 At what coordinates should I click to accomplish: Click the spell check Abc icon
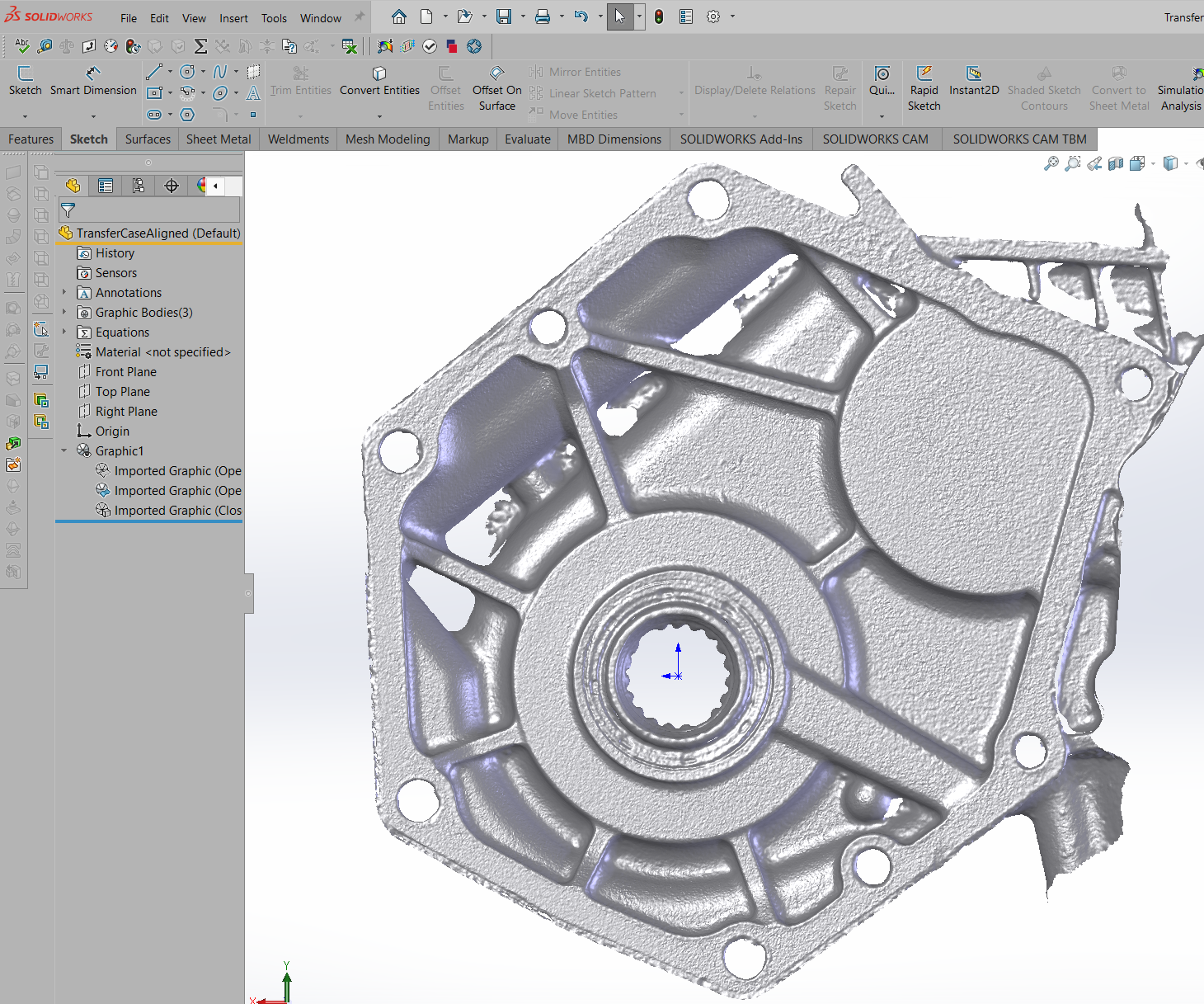pos(22,46)
